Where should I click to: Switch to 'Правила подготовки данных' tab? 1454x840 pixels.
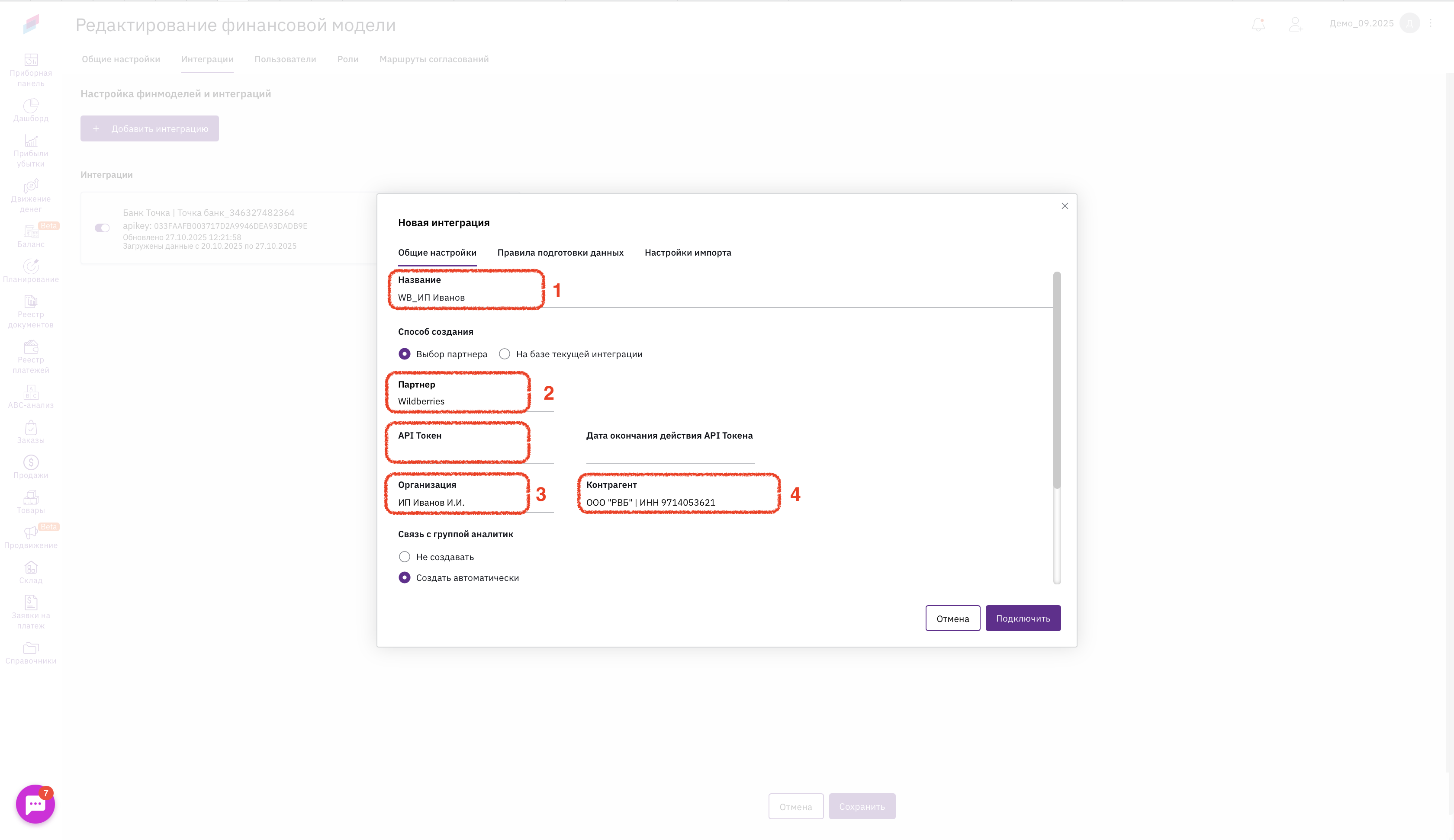560,253
